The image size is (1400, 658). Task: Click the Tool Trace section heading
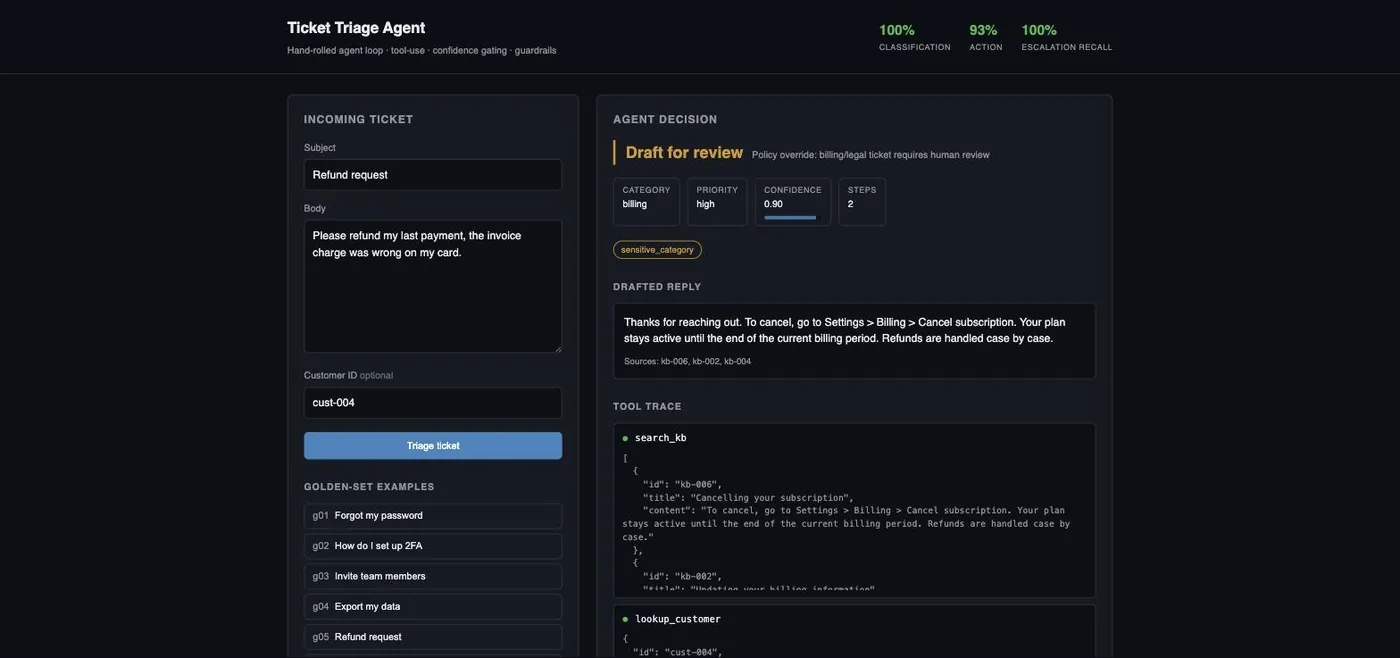coord(647,407)
